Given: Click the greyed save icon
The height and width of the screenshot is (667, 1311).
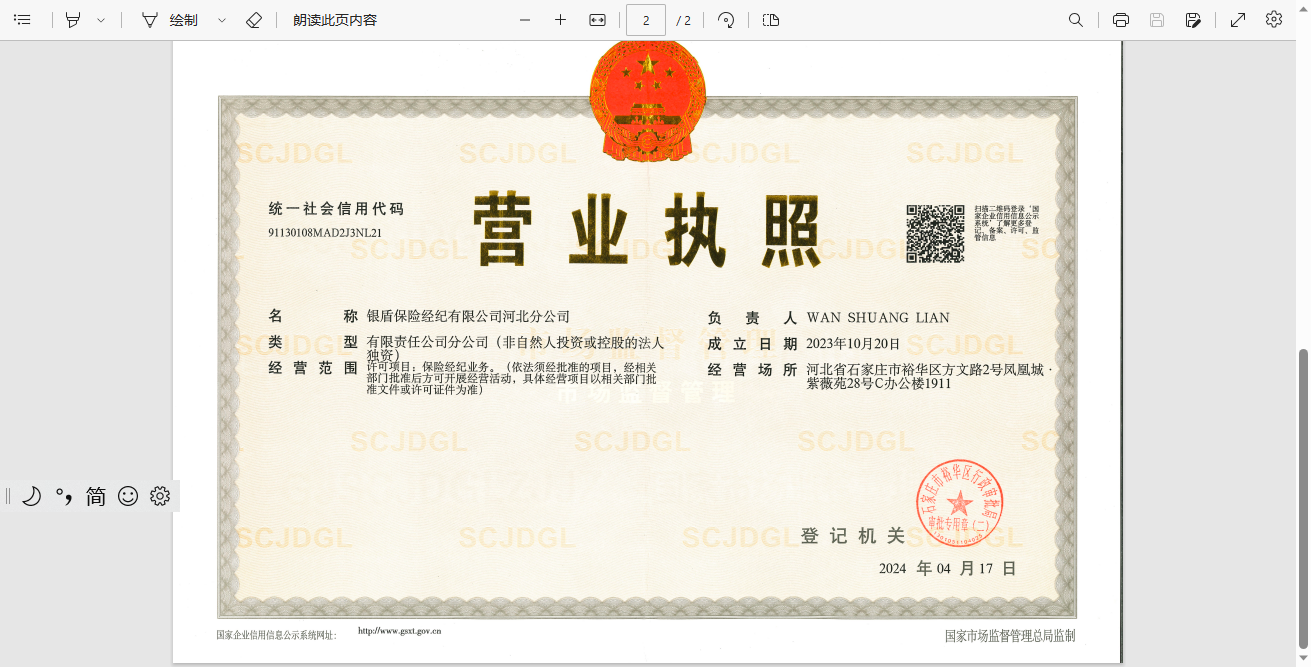Looking at the screenshot, I should point(1157,20).
